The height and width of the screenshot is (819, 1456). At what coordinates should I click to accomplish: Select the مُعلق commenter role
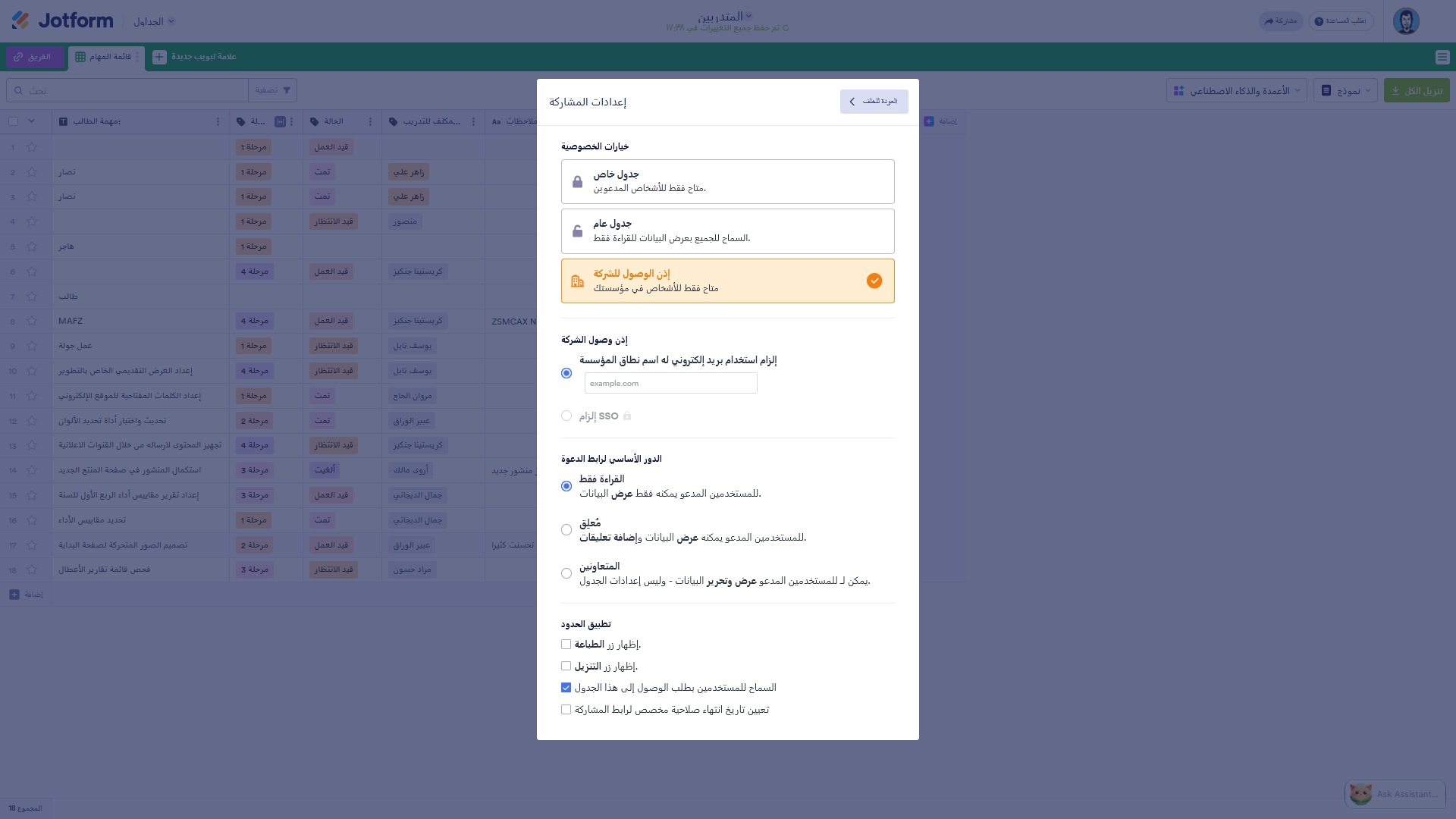coord(566,530)
